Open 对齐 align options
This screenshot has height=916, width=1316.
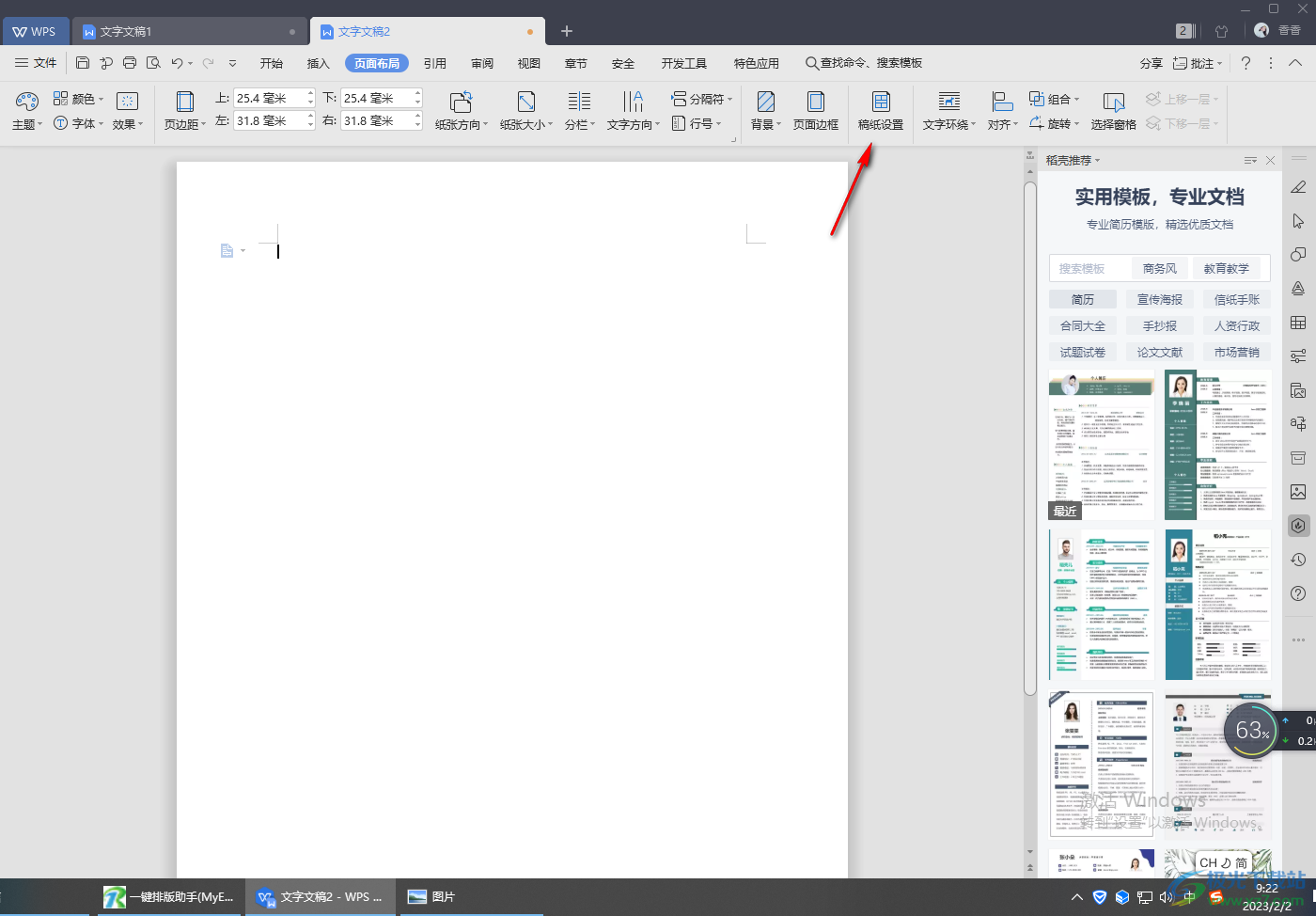(x=1002, y=111)
